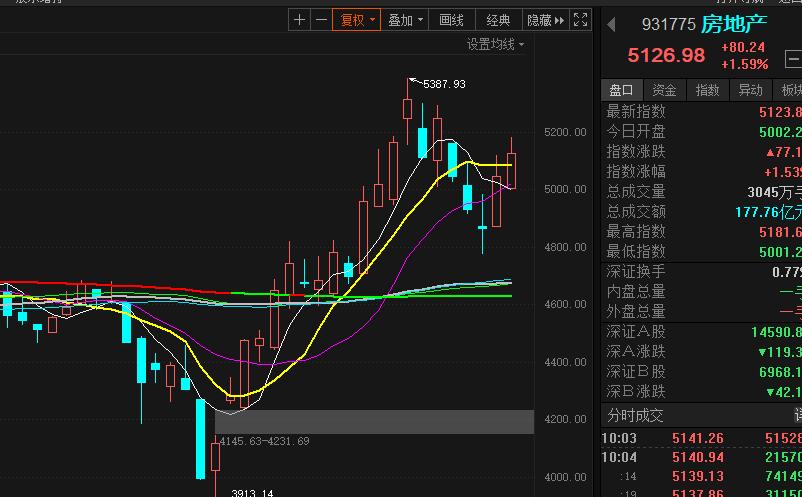Click the 5200.00 price axis label
802x497 pixels.
(x=565, y=132)
